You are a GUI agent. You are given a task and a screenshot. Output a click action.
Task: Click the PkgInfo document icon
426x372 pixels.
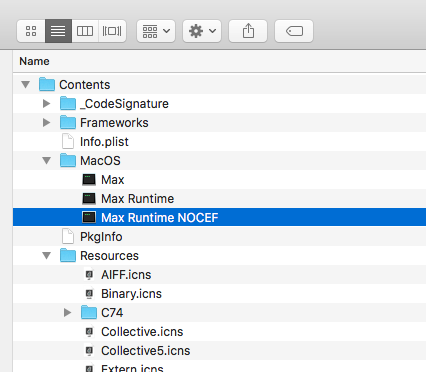(x=68, y=236)
